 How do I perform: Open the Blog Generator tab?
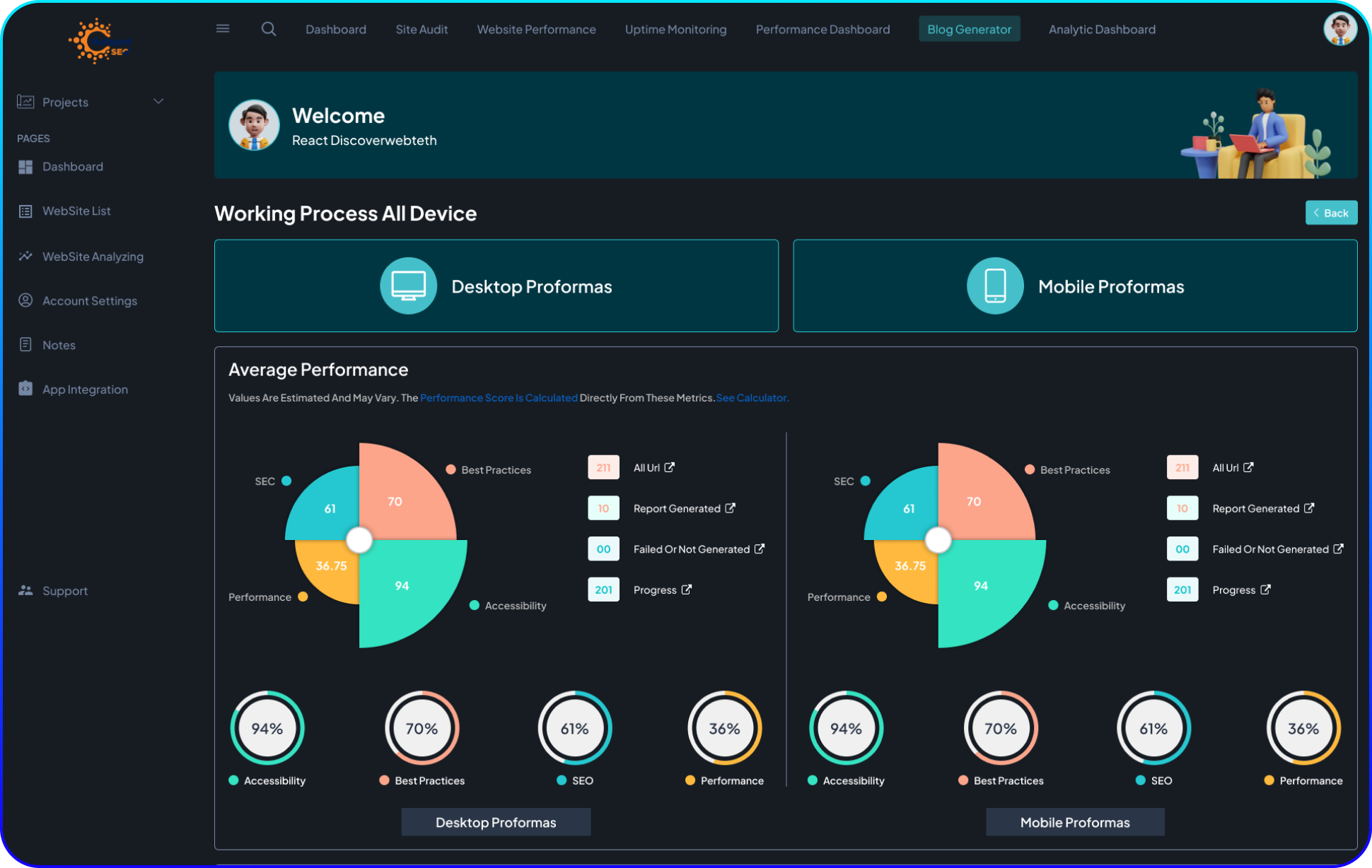(x=968, y=29)
